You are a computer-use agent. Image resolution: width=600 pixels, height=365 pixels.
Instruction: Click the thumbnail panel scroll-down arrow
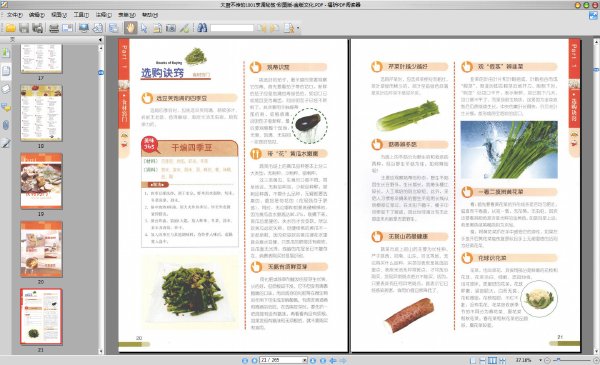coord(101,351)
